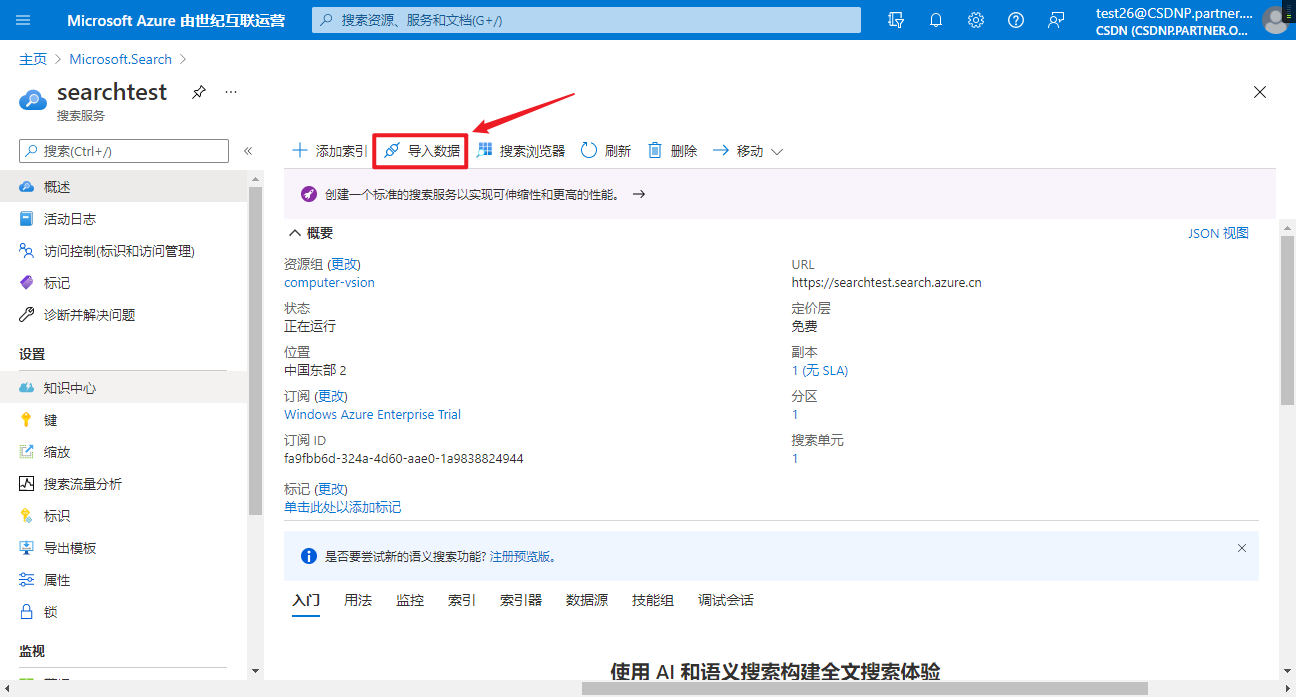Switch to the Indexers (索引器) tab
This screenshot has height=697, width=1296.
[521, 601]
